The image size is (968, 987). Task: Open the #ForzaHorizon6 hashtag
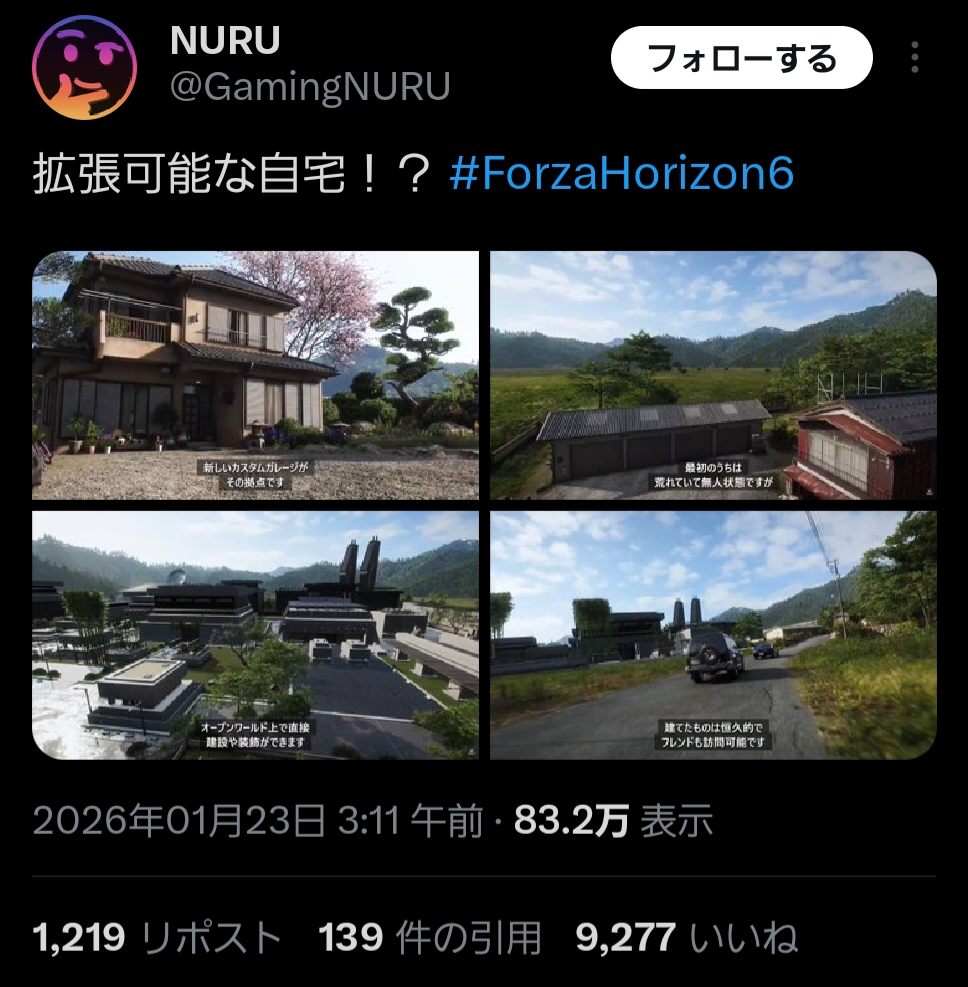pyautogui.click(x=622, y=173)
